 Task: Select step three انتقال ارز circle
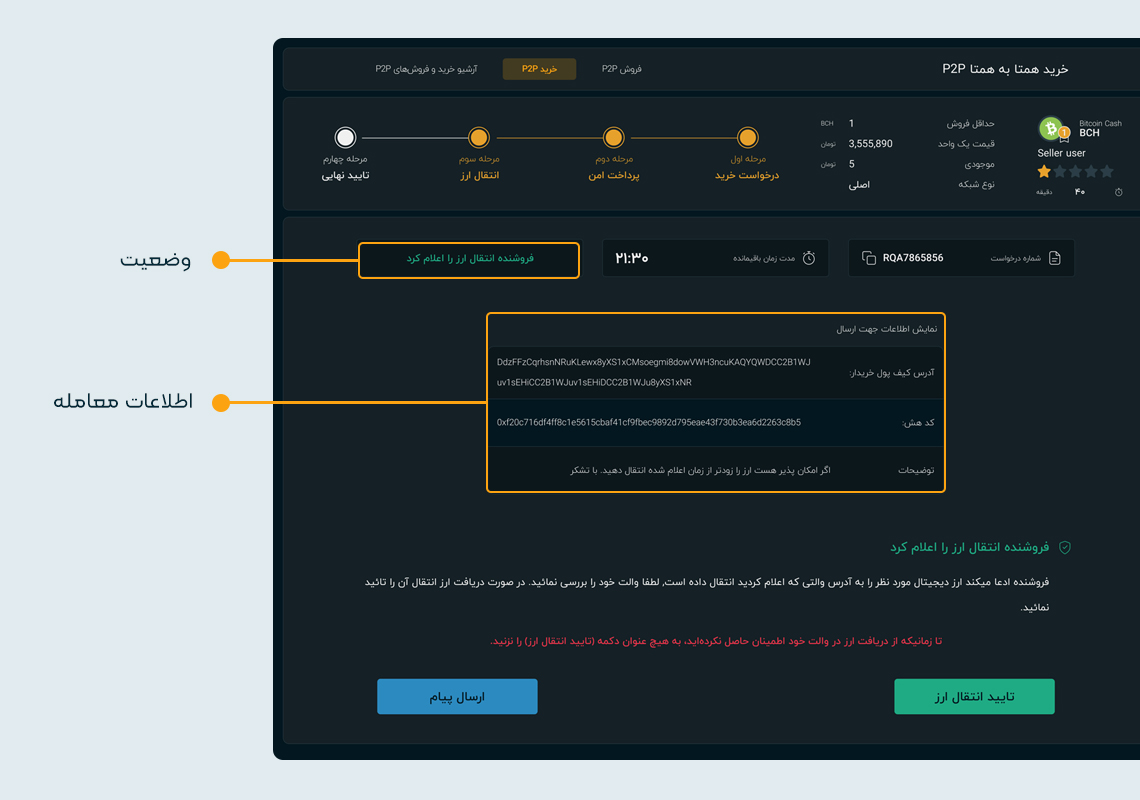tap(478, 137)
